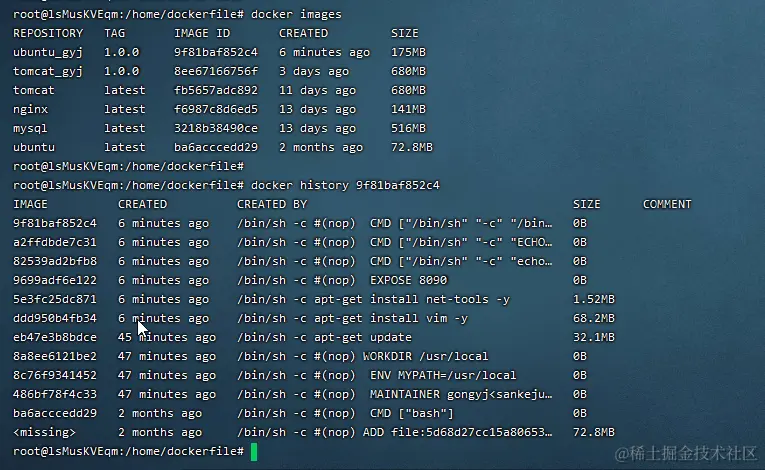Click image ID fb5657adc892

(216, 90)
